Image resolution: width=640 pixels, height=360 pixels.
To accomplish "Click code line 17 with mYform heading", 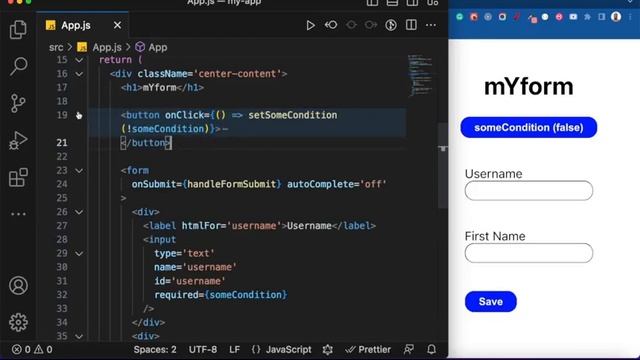I will click(x=162, y=88).
